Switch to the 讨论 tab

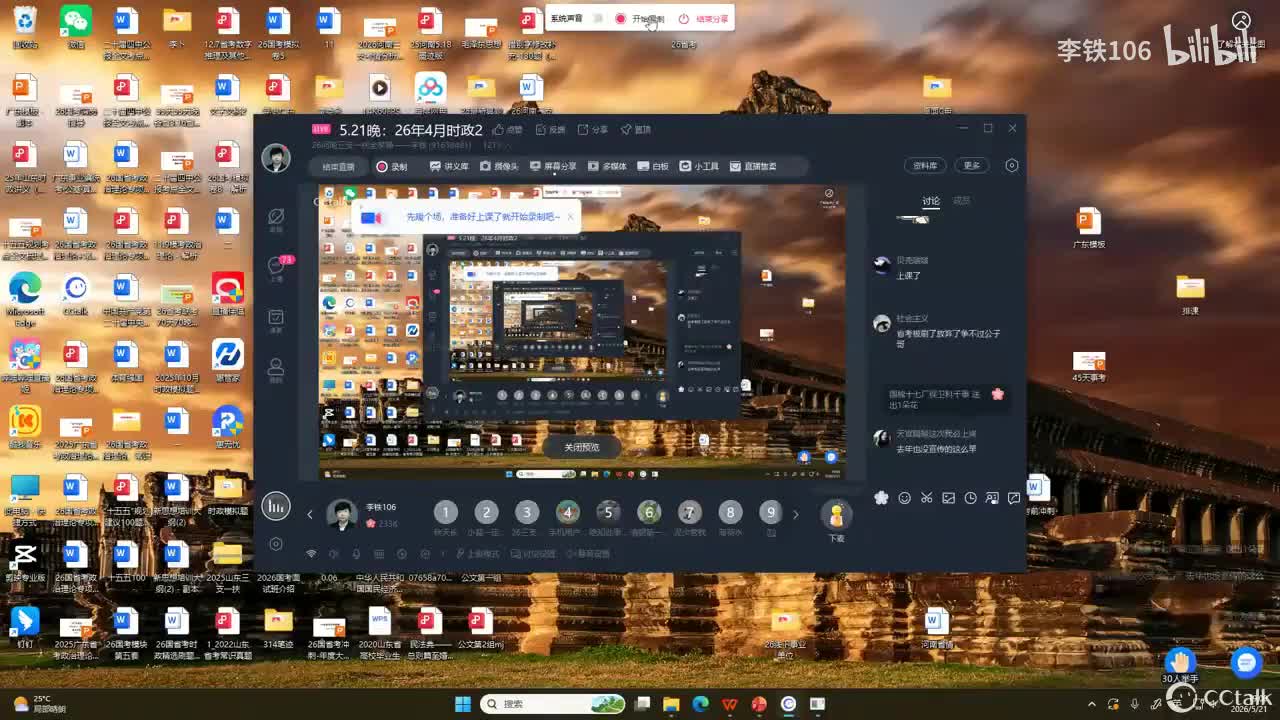click(x=931, y=201)
